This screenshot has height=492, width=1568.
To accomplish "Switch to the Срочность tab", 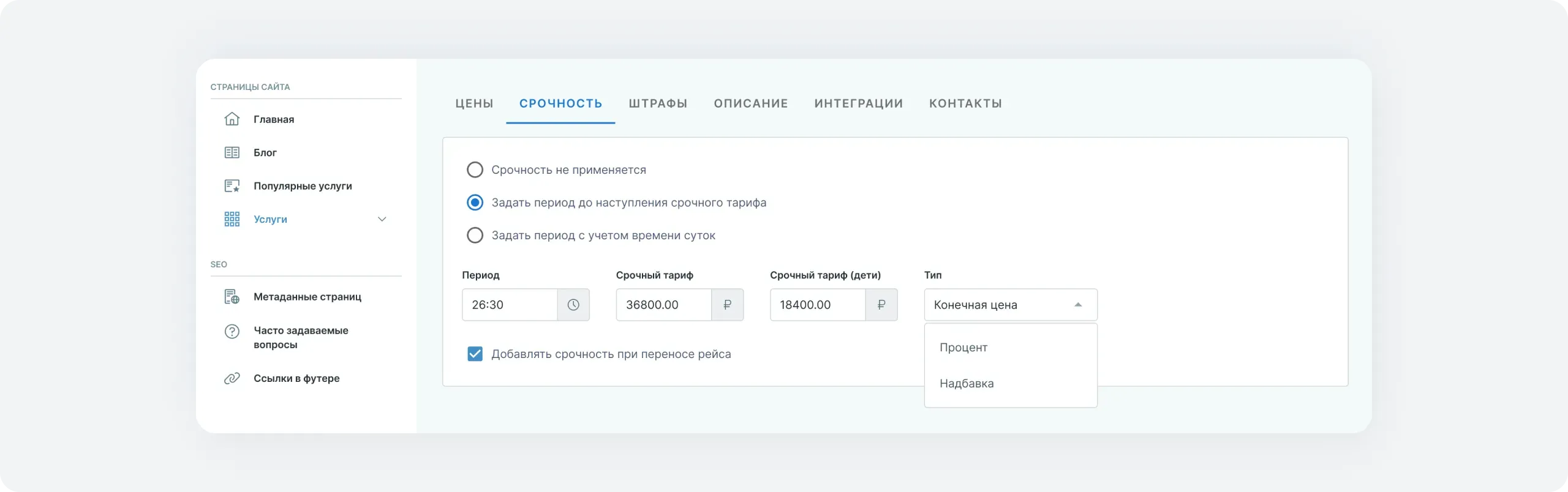I will click(x=560, y=103).
